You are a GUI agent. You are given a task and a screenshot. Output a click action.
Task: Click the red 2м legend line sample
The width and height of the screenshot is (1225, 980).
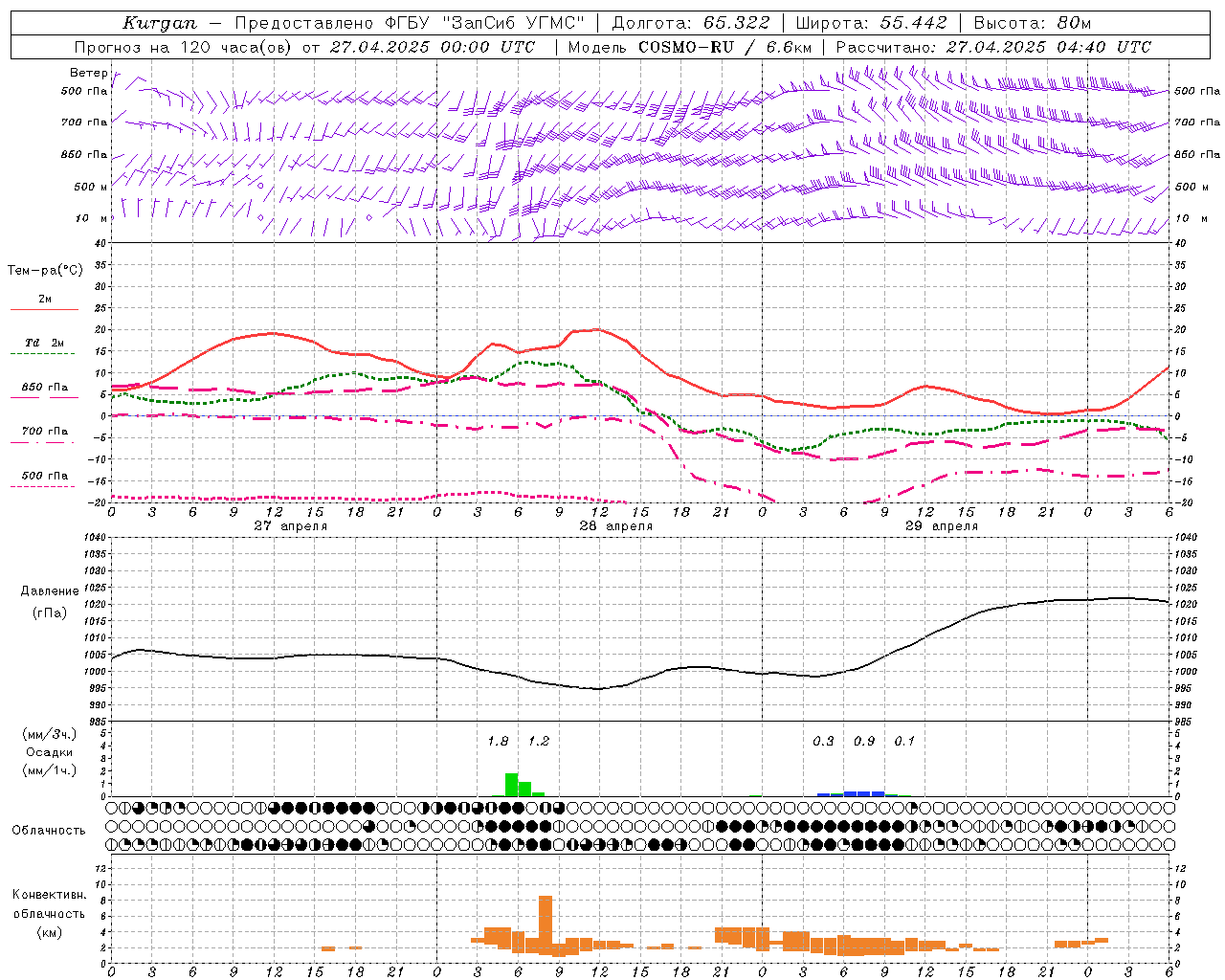(44, 310)
